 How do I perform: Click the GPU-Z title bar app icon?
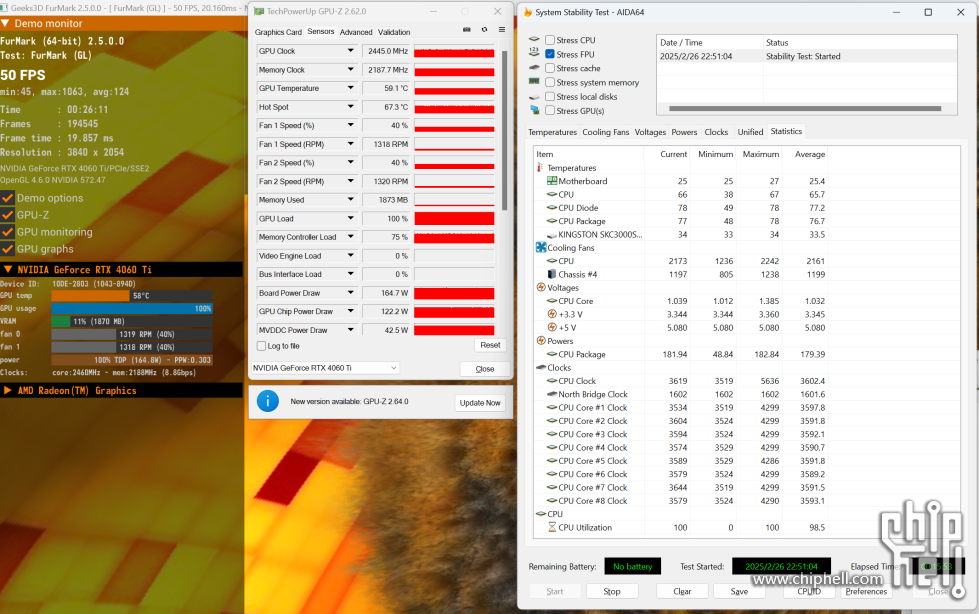(259, 11)
